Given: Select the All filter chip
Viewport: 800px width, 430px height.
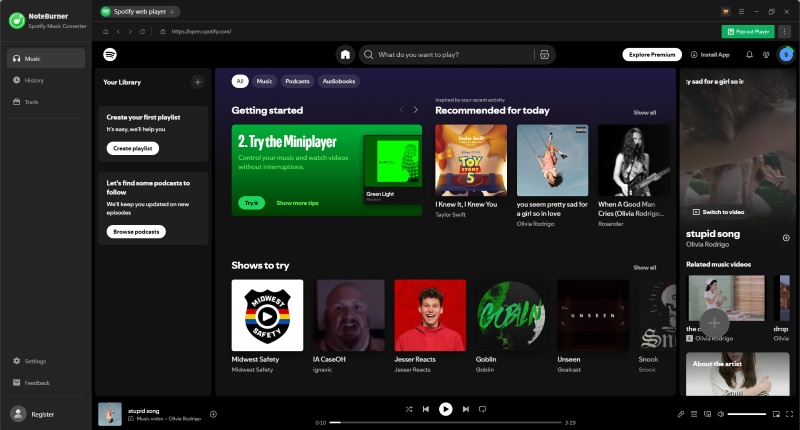Looking at the screenshot, I should coord(240,81).
